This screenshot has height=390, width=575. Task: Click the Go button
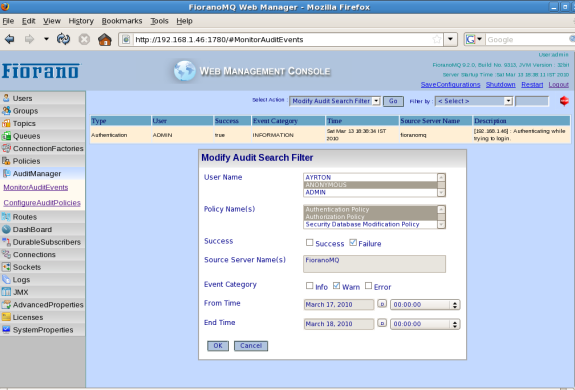coord(393,101)
